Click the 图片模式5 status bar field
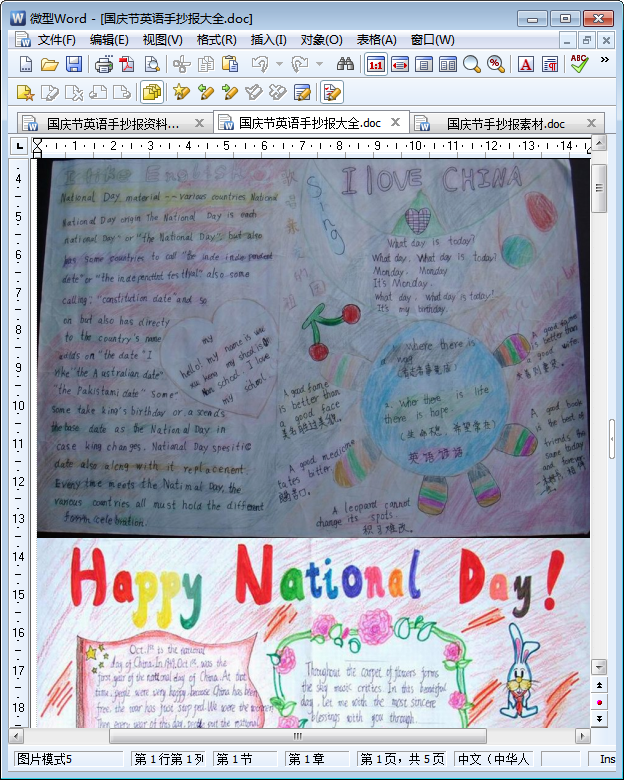This screenshot has height=780, width=624. [x=69, y=759]
